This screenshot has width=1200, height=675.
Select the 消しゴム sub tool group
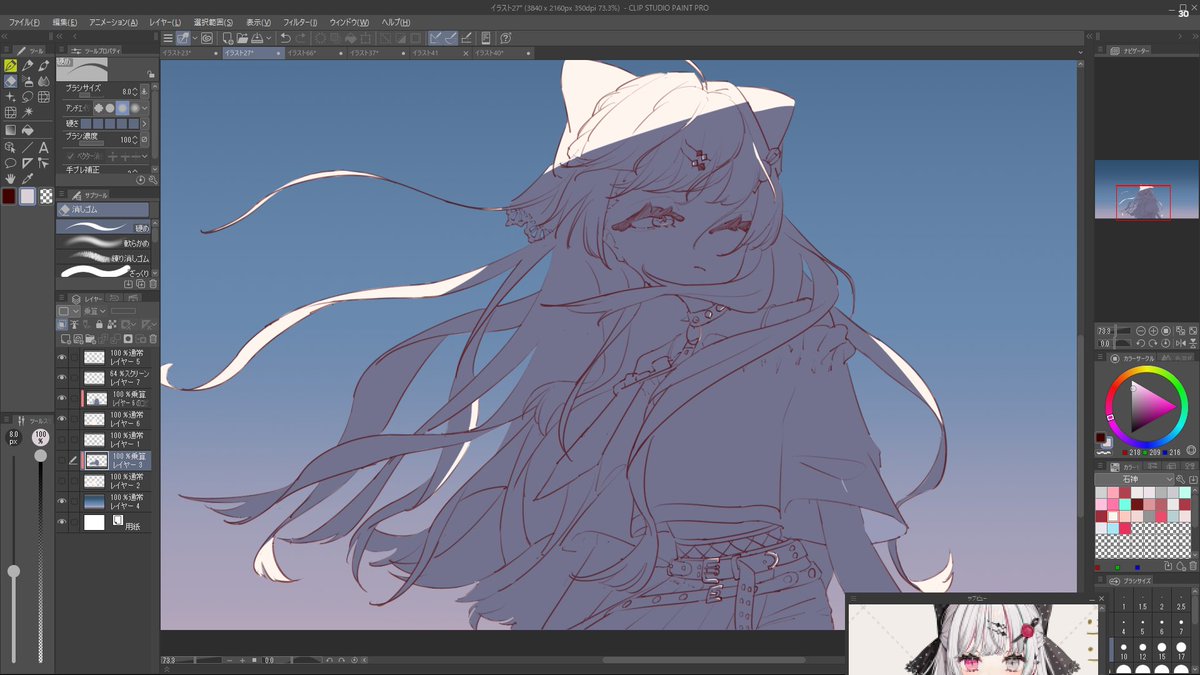click(x=103, y=210)
